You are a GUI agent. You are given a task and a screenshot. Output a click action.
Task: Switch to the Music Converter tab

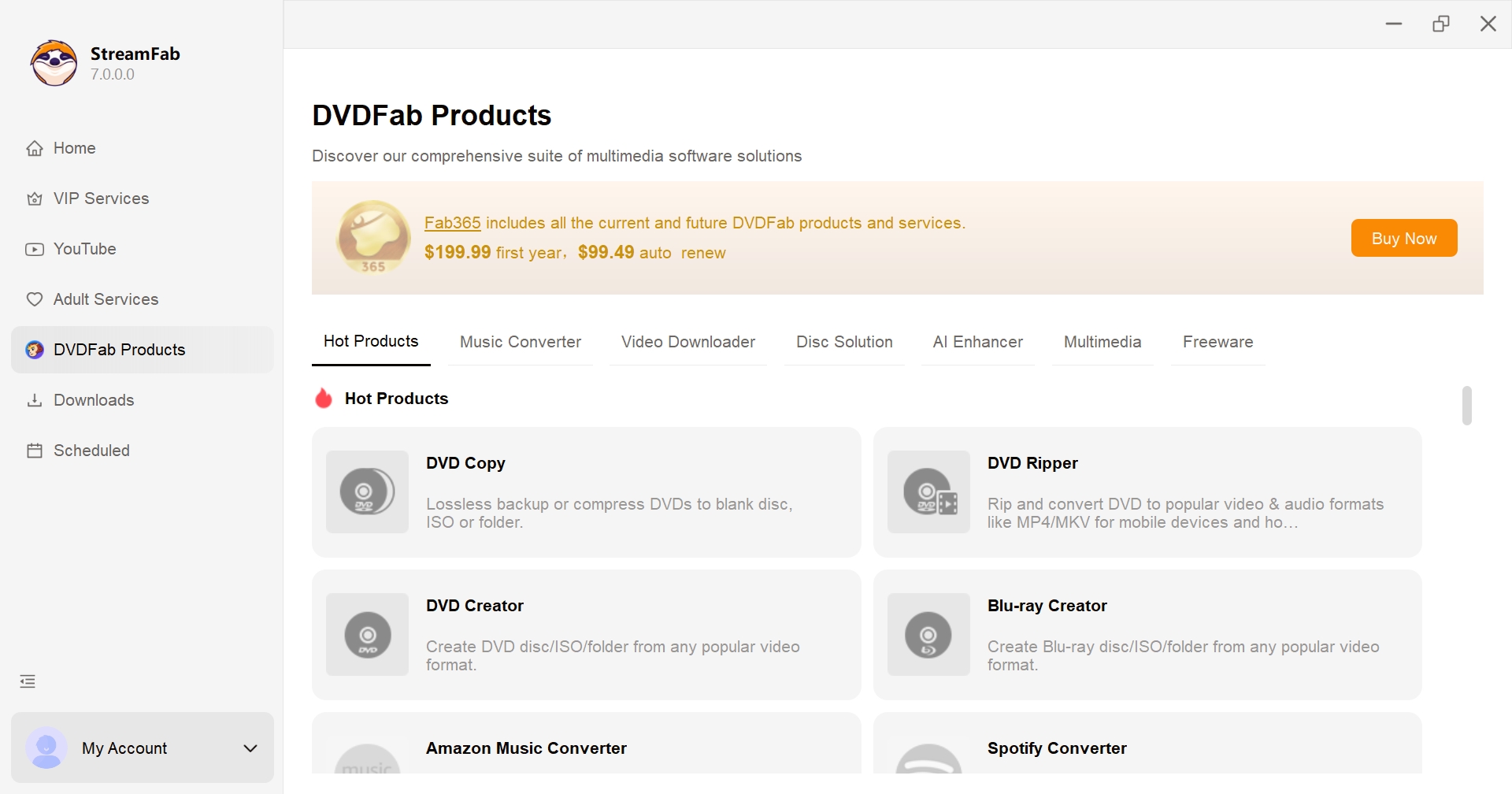click(x=520, y=342)
